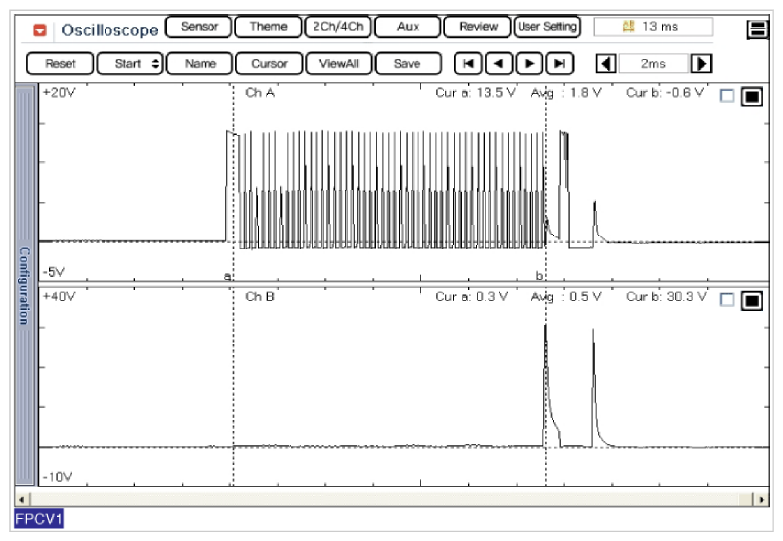Select the FPCV1 label at bottom left

click(x=39, y=520)
